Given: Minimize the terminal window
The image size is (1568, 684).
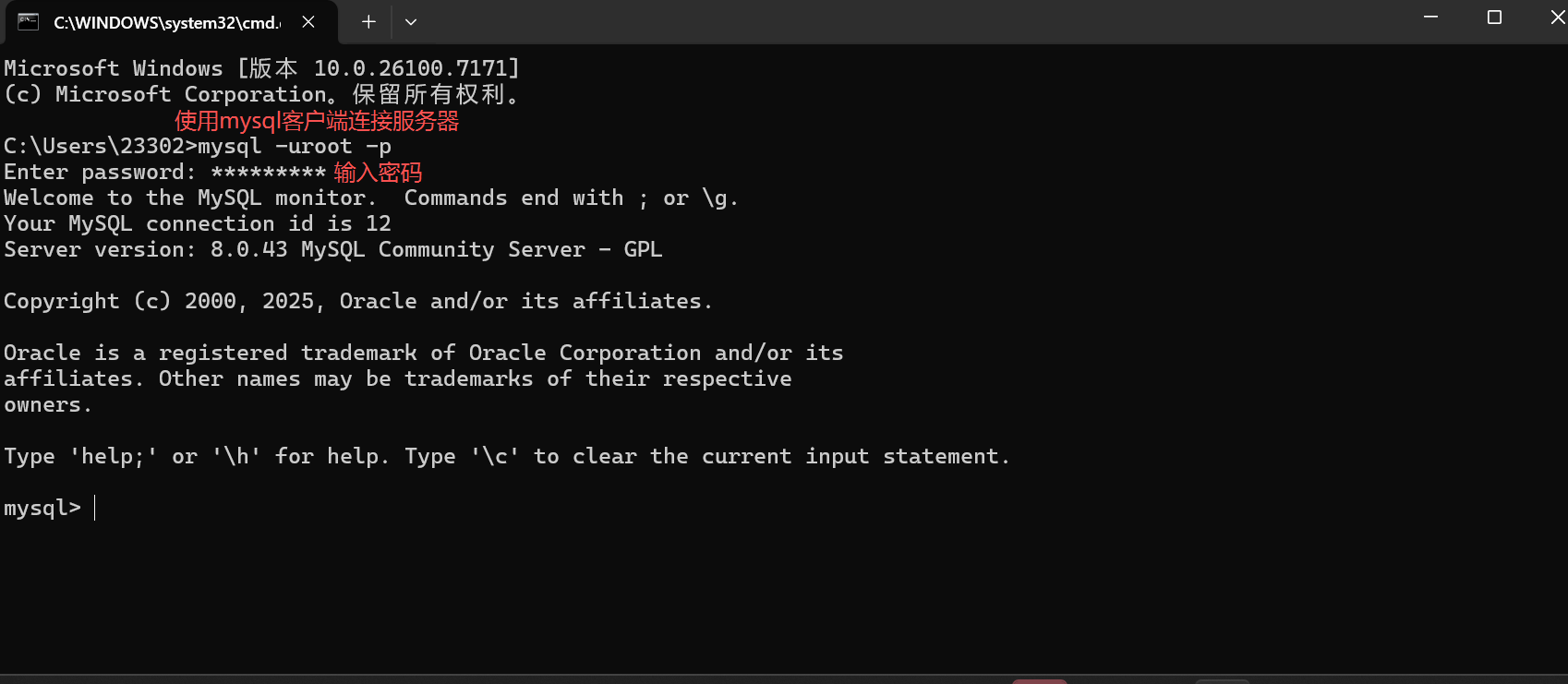Looking at the screenshot, I should coord(1430,18).
